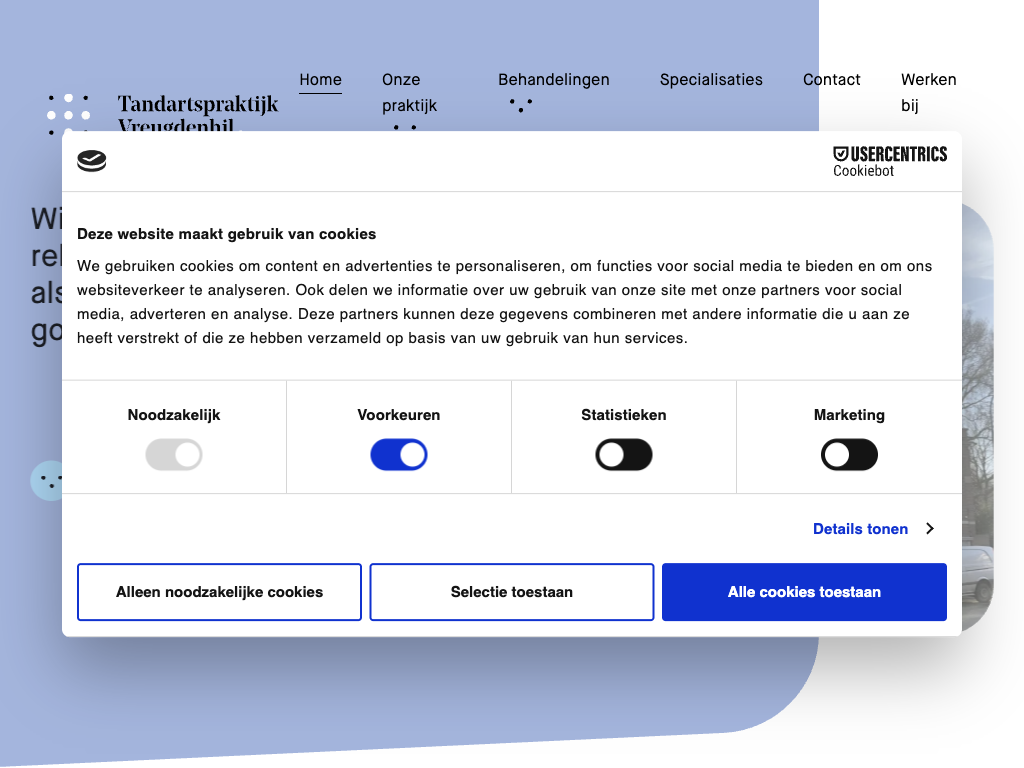This screenshot has width=1024, height=768.
Task: Toggle the Noodzakelijk cookies switch
Action: point(174,456)
